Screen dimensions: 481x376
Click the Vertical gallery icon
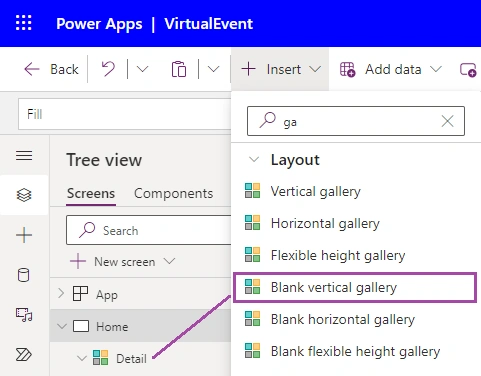[252, 191]
